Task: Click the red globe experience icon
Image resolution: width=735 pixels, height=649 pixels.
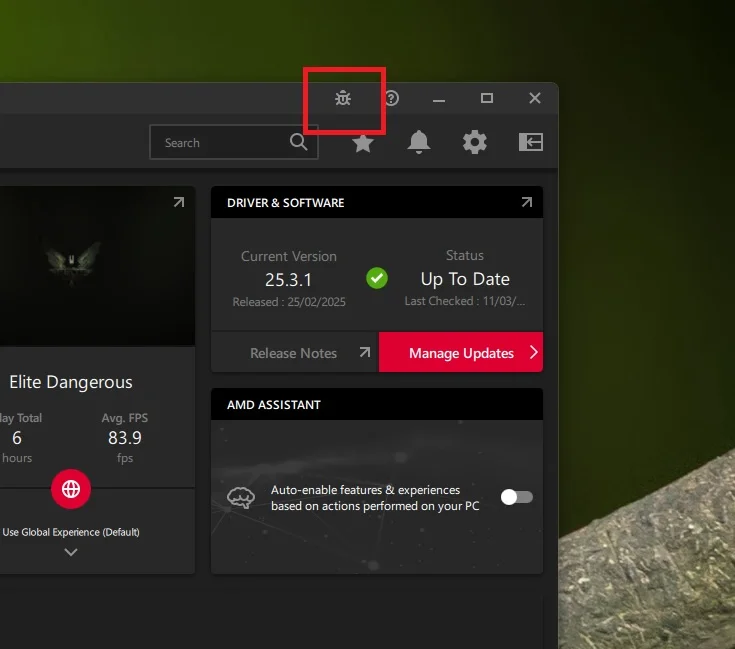Action: [x=71, y=489]
